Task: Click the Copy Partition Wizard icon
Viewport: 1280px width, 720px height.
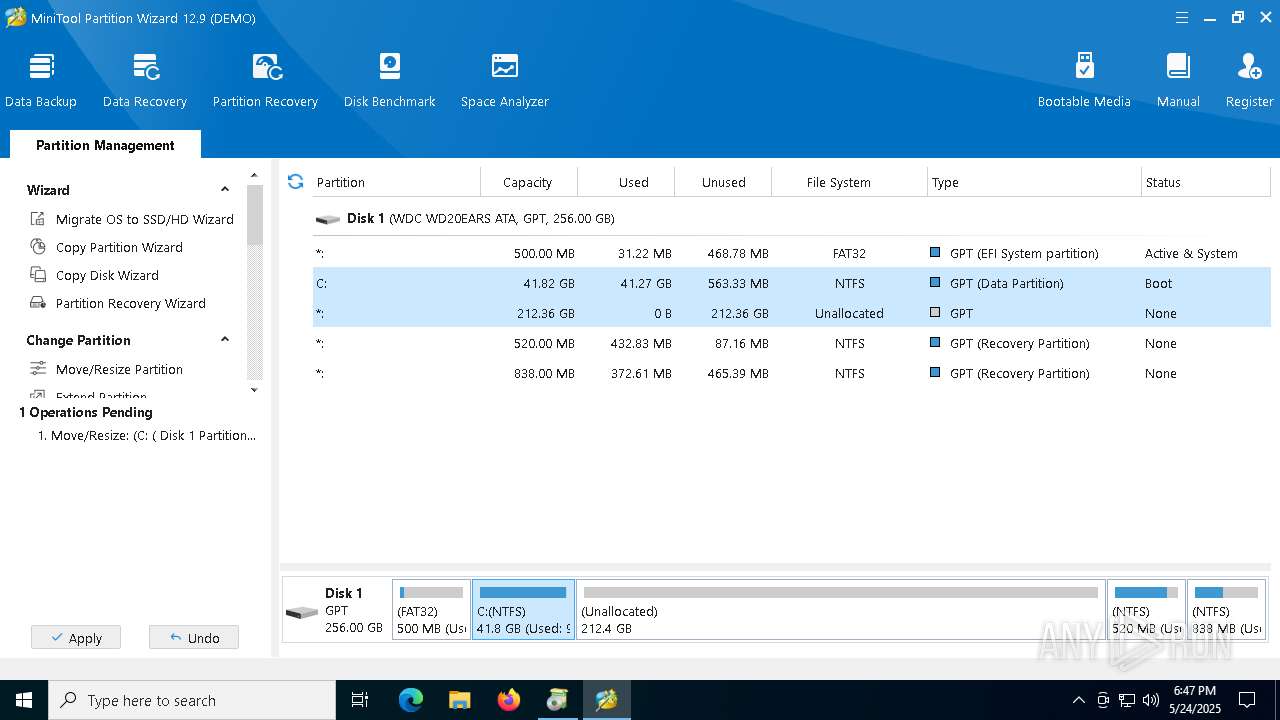Action: (38, 247)
